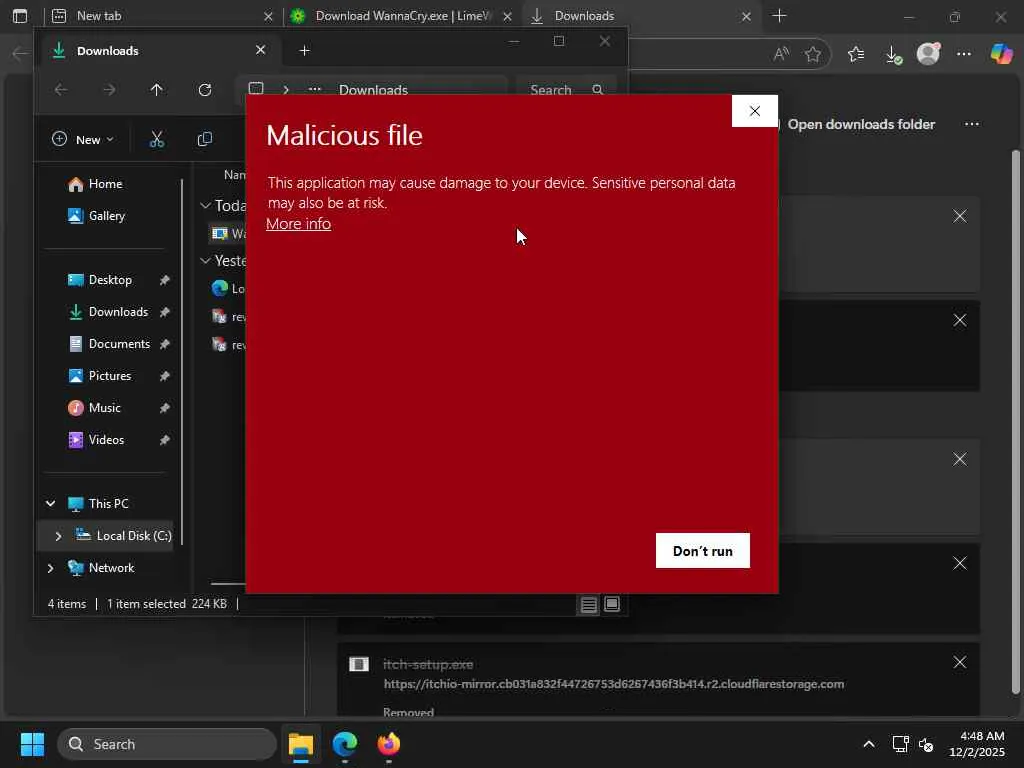Remove itch-setup.exe entry from downloads list
The width and height of the screenshot is (1024, 768).
959,663
